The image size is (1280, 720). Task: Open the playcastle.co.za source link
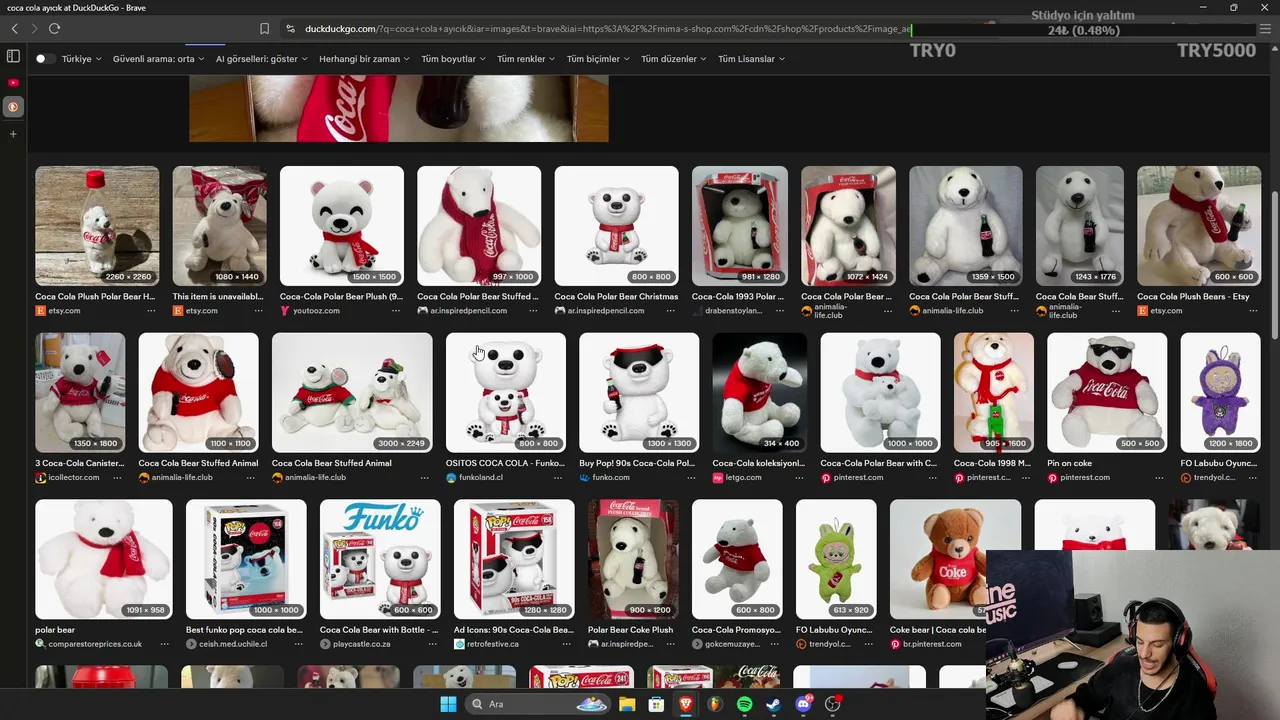(x=362, y=644)
